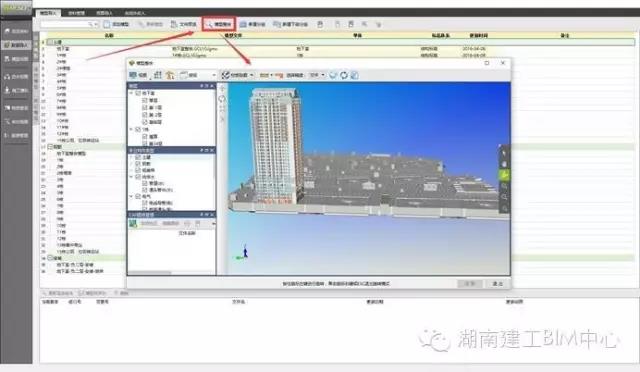This screenshot has width=640, height=372.
Task: Click the 更新时间 column header
Action: click(x=478, y=36)
